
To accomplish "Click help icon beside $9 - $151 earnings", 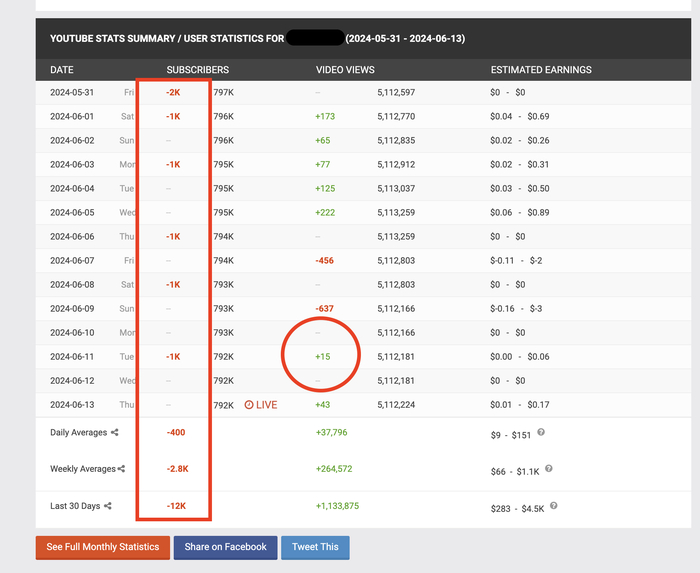I will point(541,432).
